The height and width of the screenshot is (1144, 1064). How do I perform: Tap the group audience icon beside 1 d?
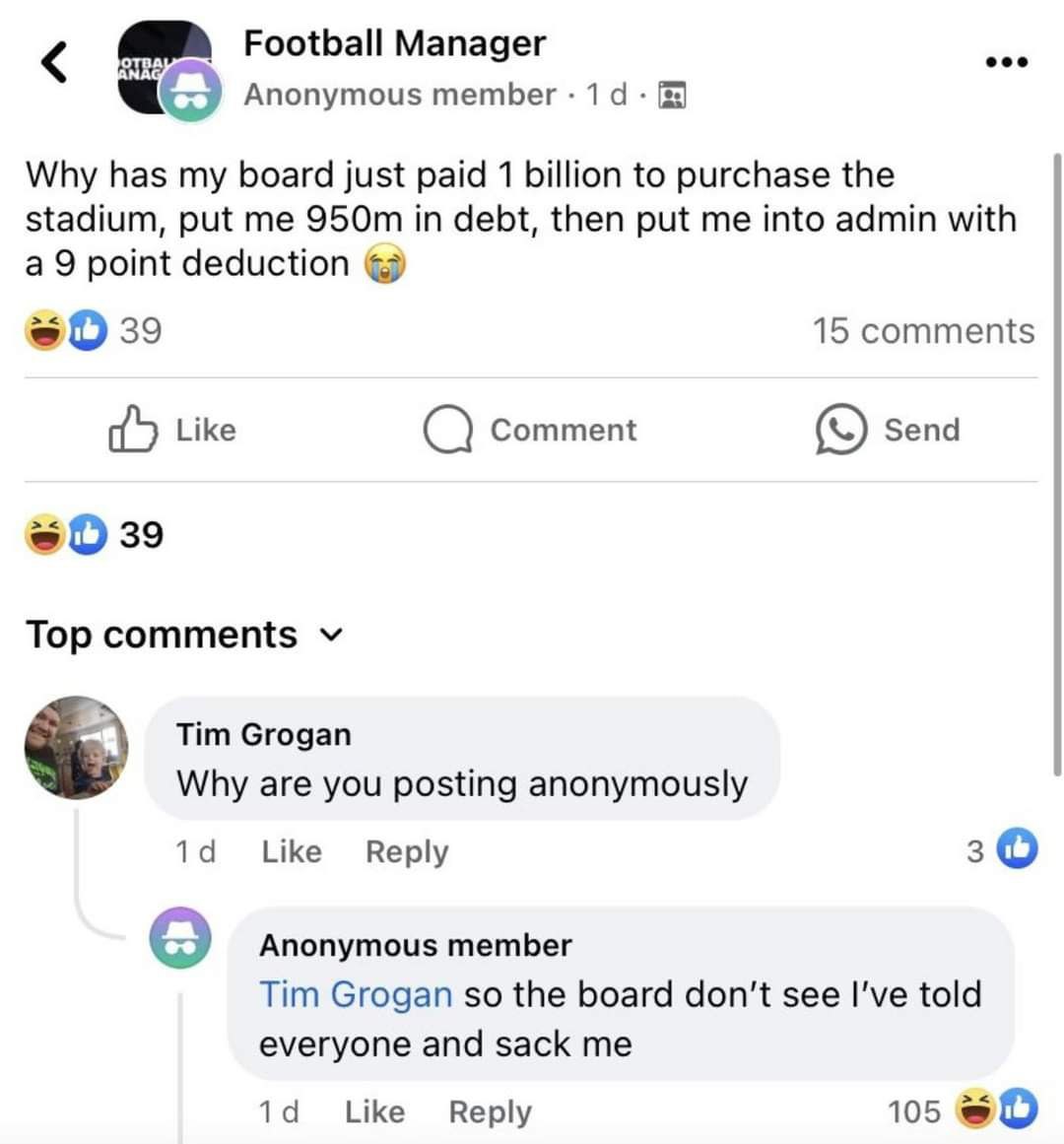point(672,95)
